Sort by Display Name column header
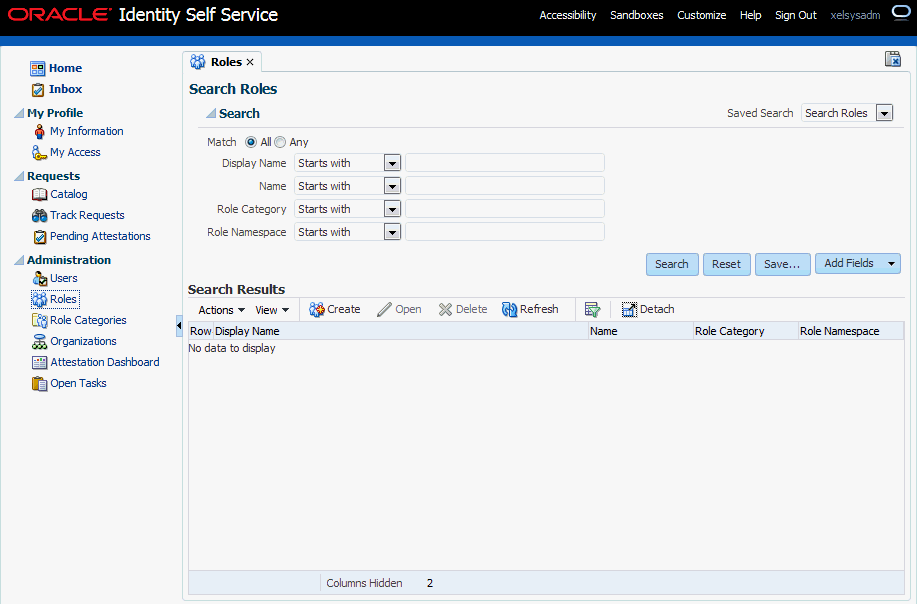The height and width of the screenshot is (604, 917). 401,331
